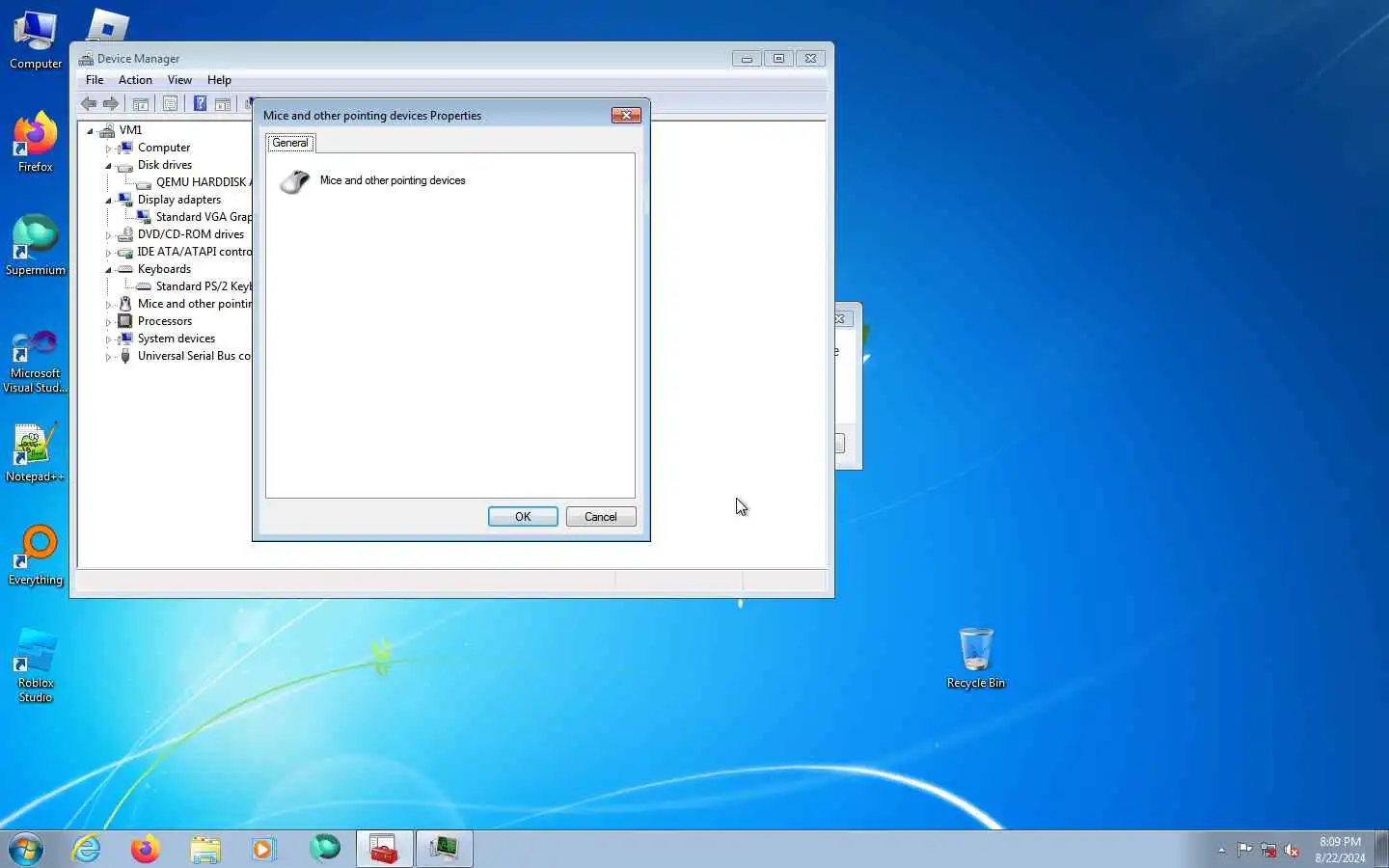
Task: Select the General tab in Properties dialog
Action: pyautogui.click(x=290, y=143)
